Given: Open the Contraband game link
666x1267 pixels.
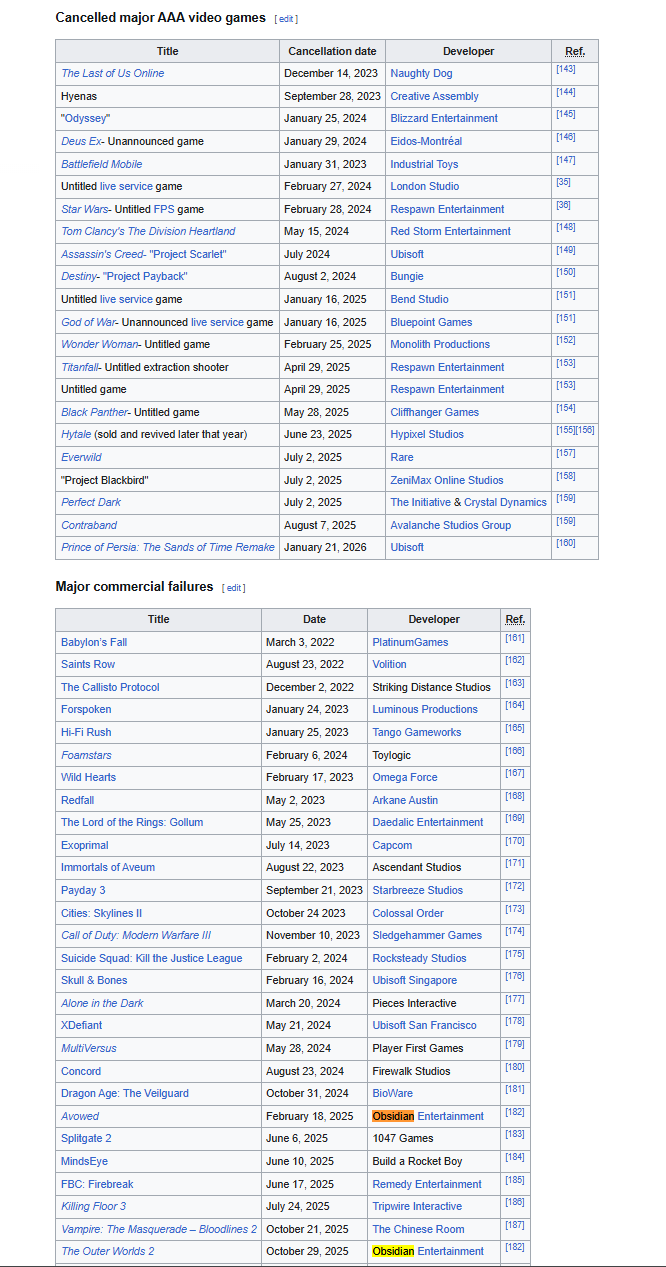Looking at the screenshot, I should tap(89, 525).
